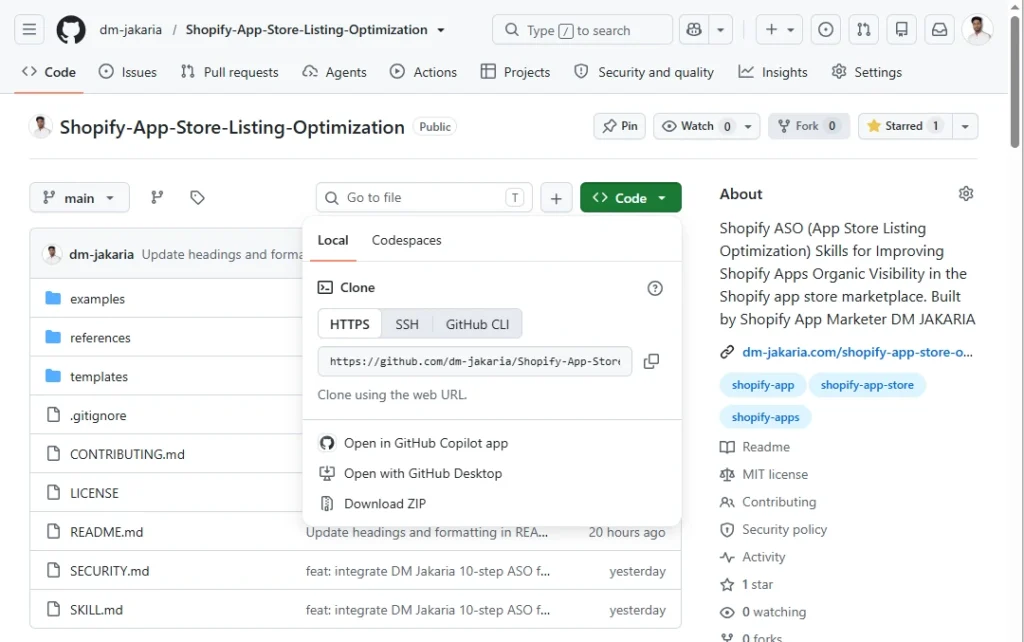Open the clone help question icon
This screenshot has width=1024, height=642.
[x=654, y=288]
